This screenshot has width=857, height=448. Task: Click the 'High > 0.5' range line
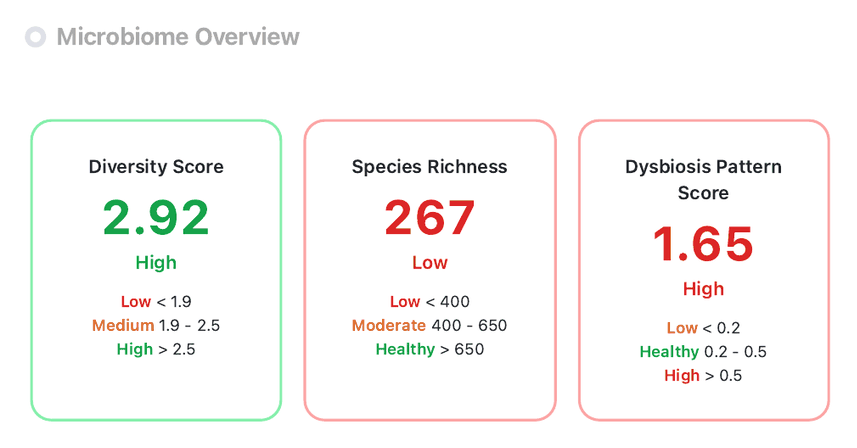(703, 376)
